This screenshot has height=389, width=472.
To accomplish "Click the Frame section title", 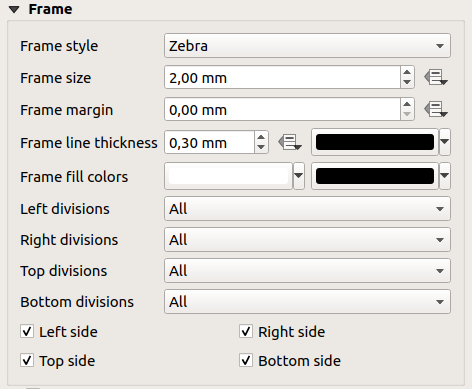I will (x=50, y=9).
